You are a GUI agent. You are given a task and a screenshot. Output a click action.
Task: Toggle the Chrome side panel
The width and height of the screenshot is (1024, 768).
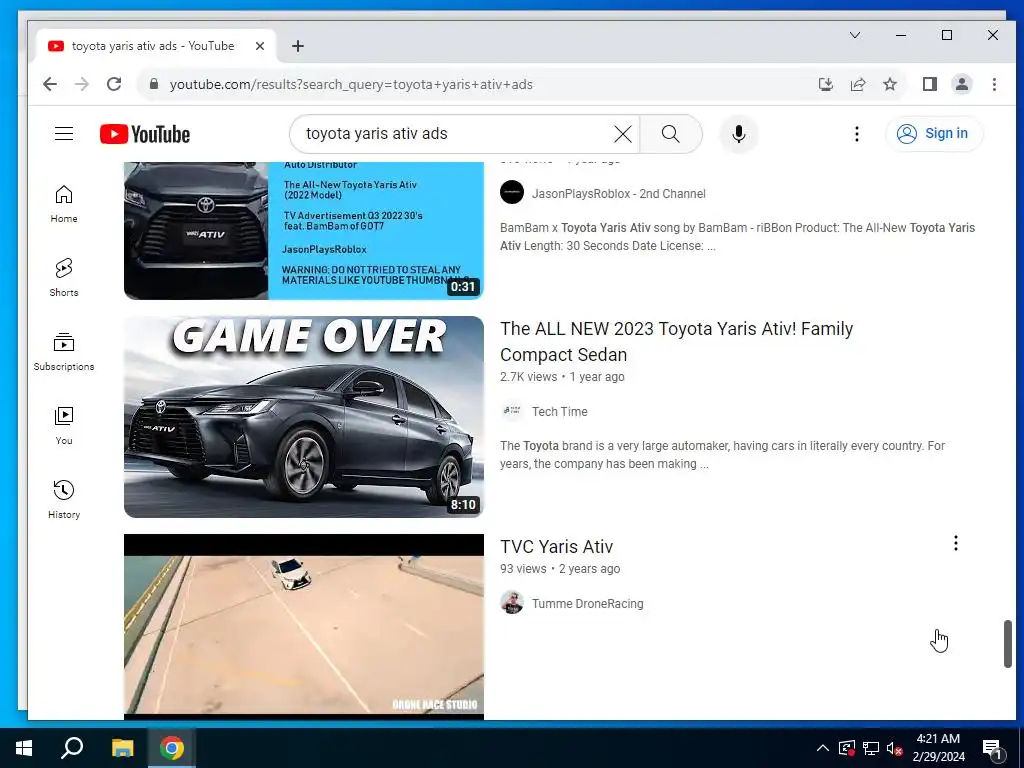930,84
